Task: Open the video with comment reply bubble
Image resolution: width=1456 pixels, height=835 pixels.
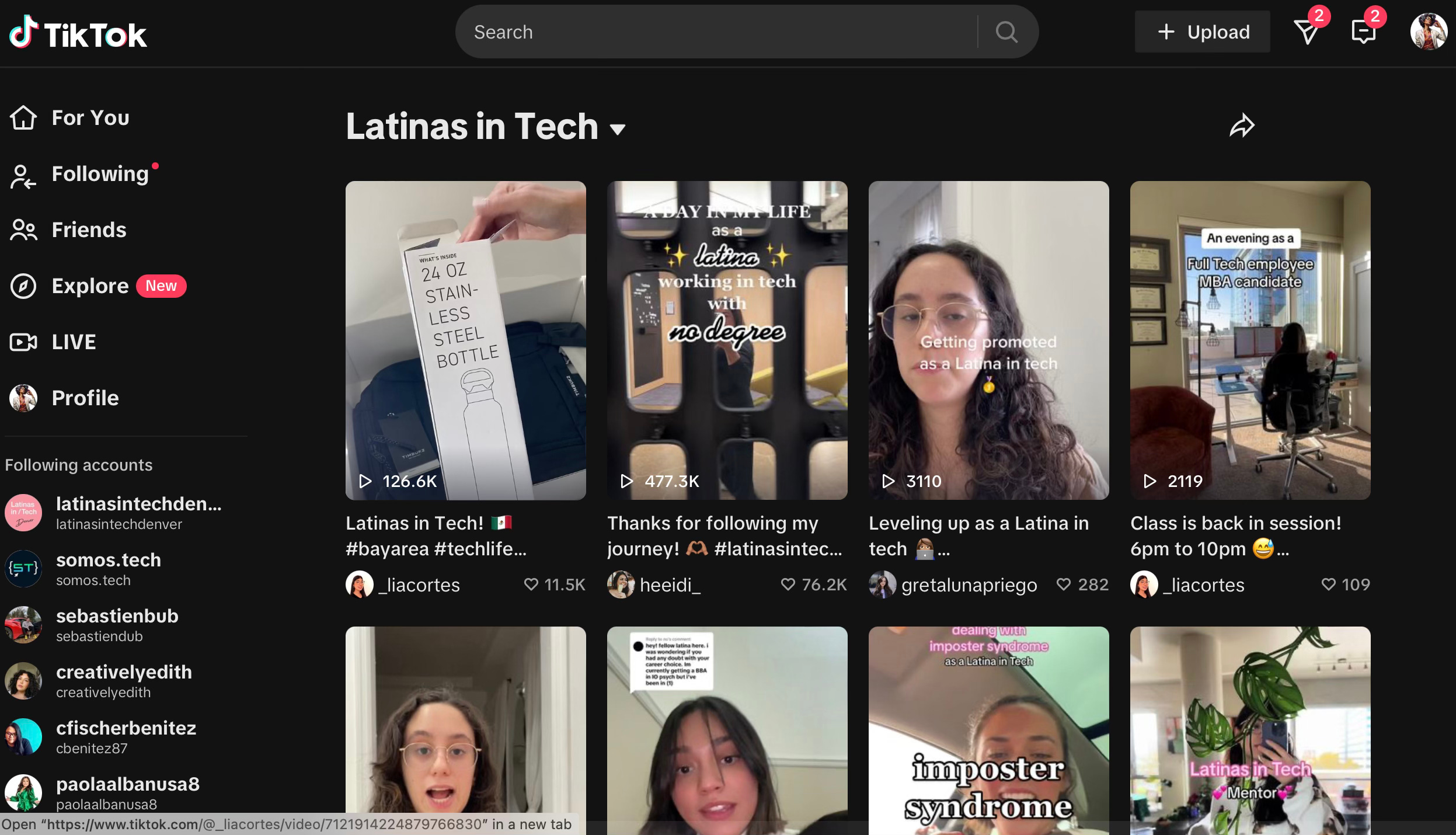Action: pyautogui.click(x=727, y=730)
